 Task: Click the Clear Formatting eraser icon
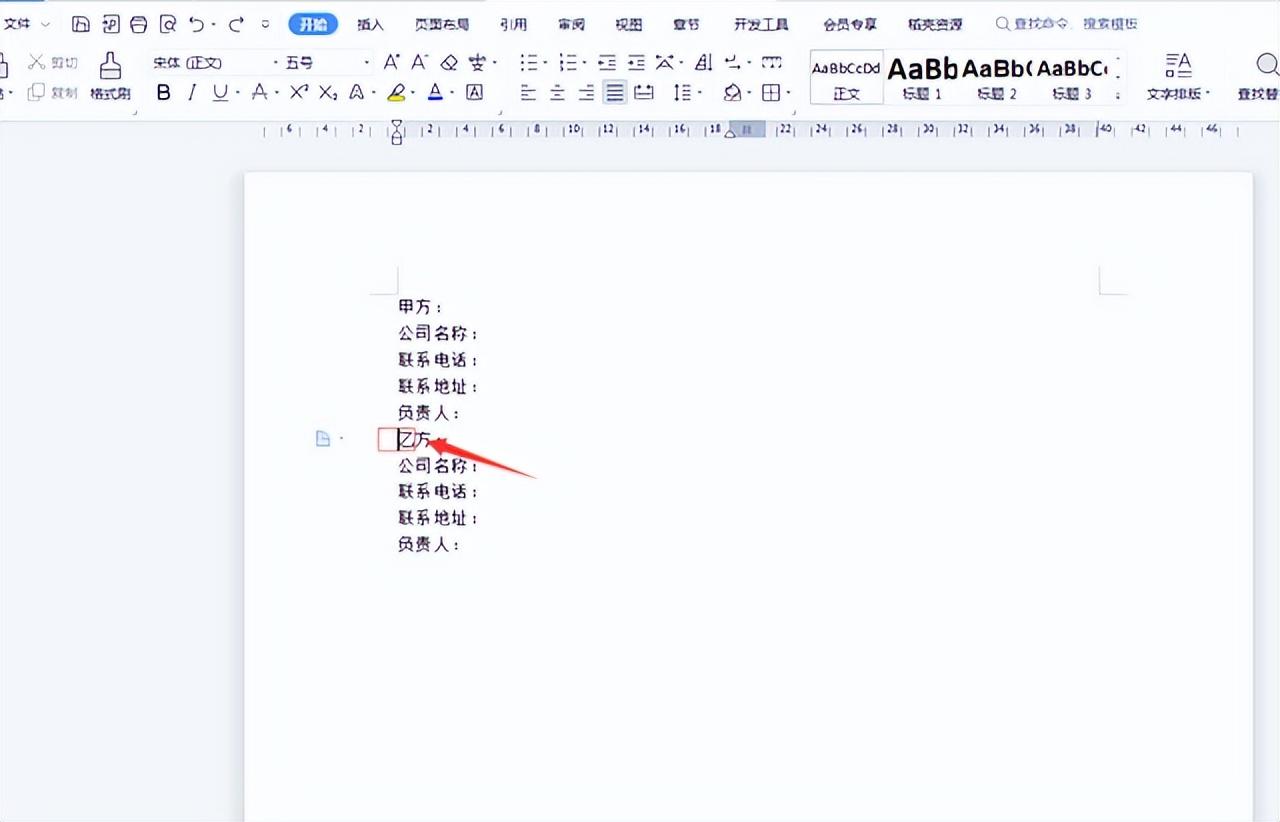pyautogui.click(x=449, y=63)
